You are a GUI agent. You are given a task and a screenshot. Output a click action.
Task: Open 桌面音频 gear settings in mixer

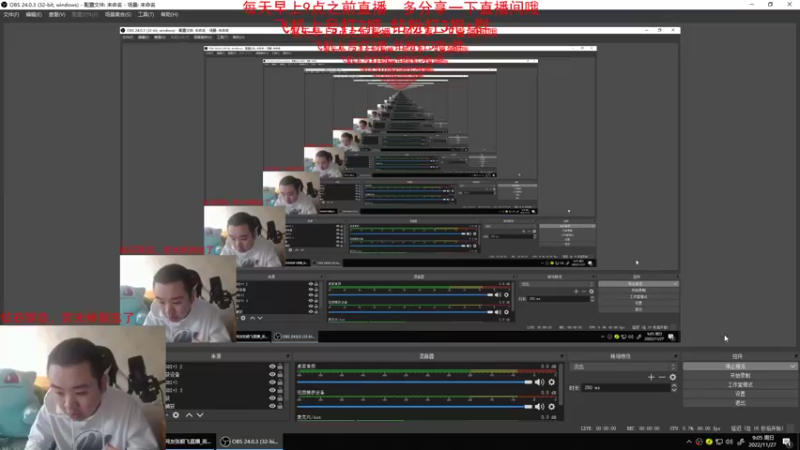[x=552, y=382]
